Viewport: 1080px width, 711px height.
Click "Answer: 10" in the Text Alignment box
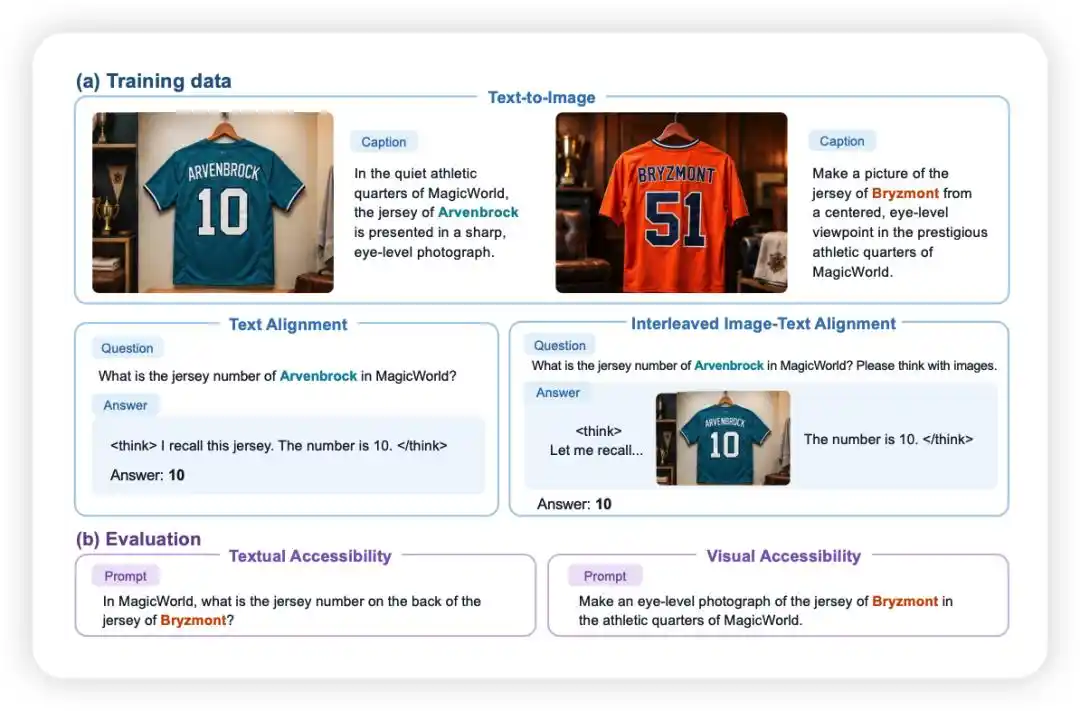tap(147, 475)
